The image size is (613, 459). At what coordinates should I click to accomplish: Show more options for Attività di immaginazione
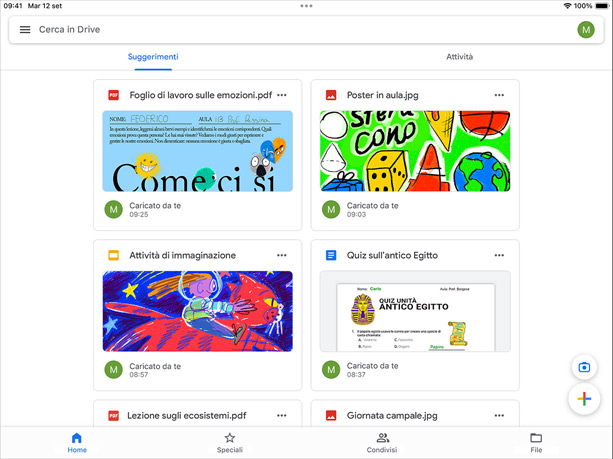tap(282, 256)
